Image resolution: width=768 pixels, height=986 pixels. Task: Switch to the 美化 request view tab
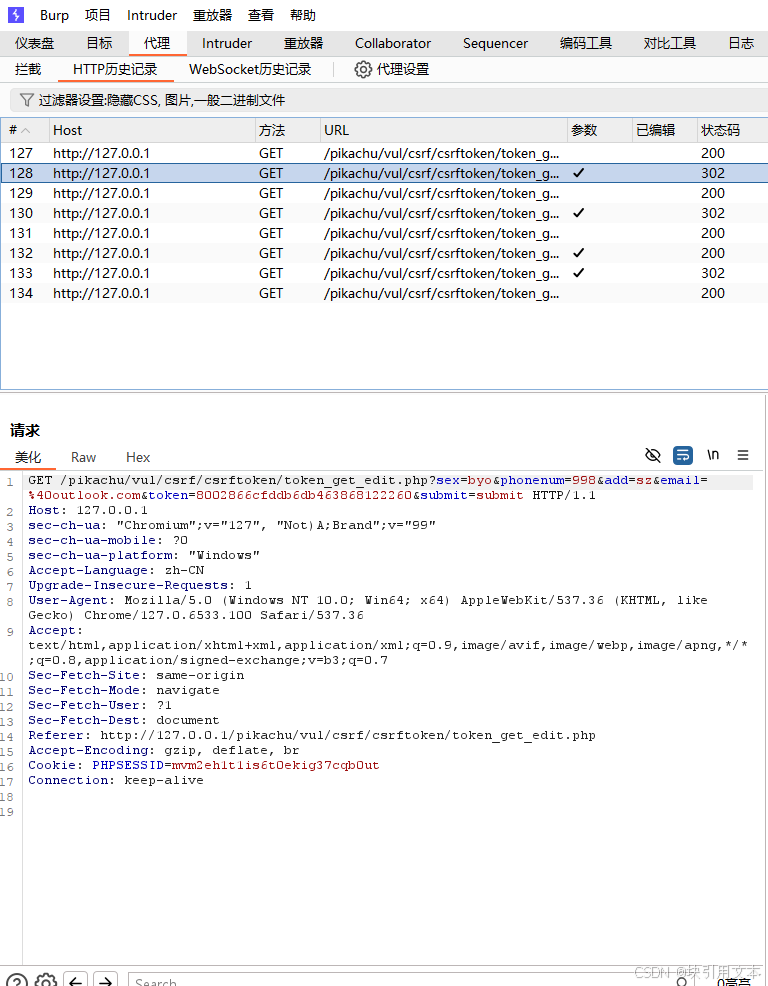(x=28, y=457)
